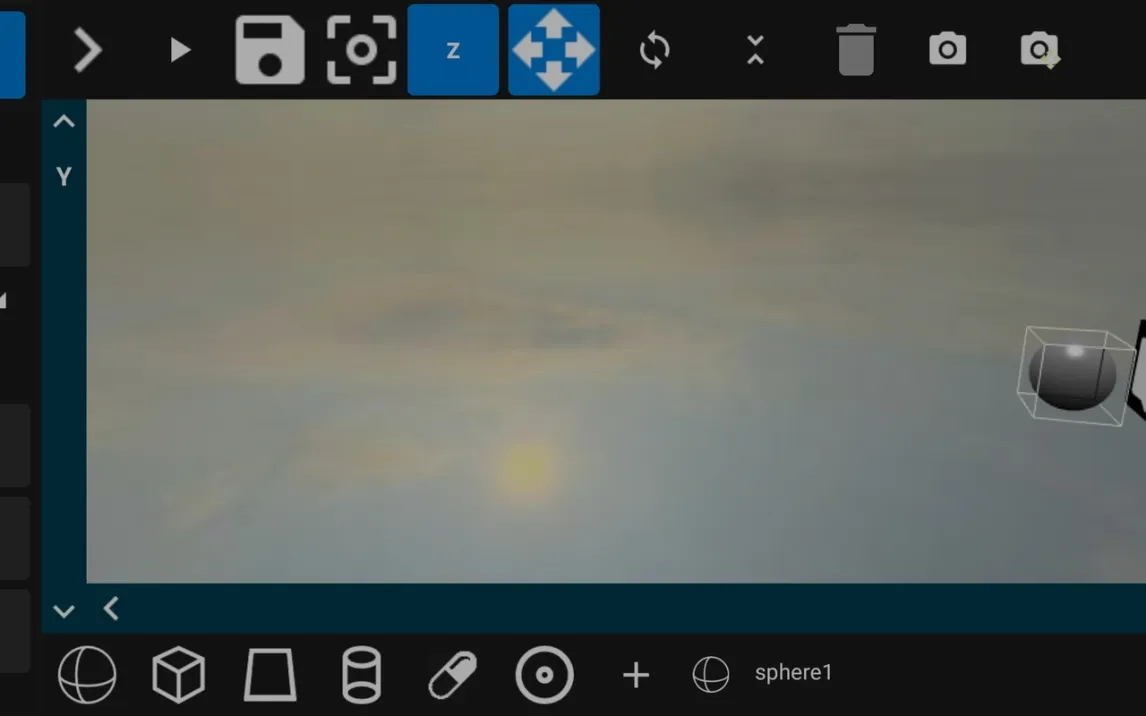Click the down chevron at the viewport's bottom-left

tap(64, 610)
